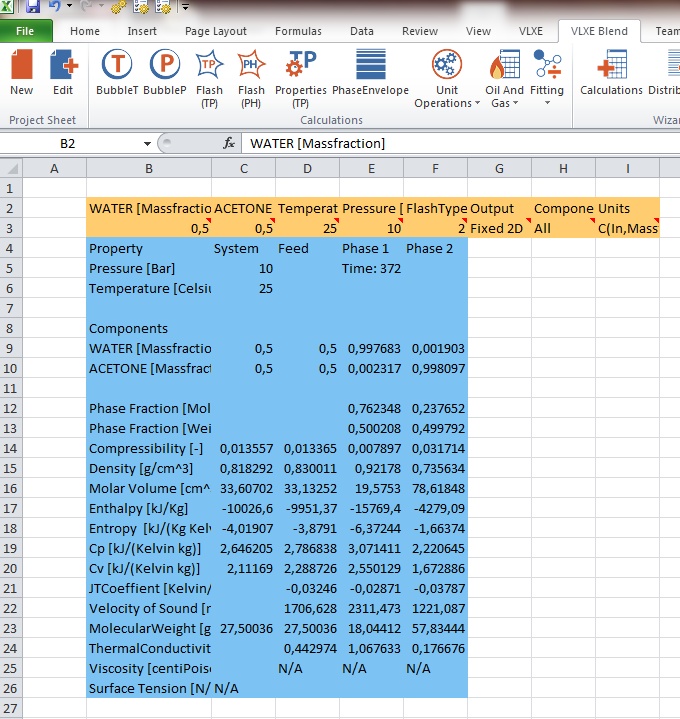The height and width of the screenshot is (719, 680).
Task: Open Oil And Gas tools
Action: (x=504, y=64)
